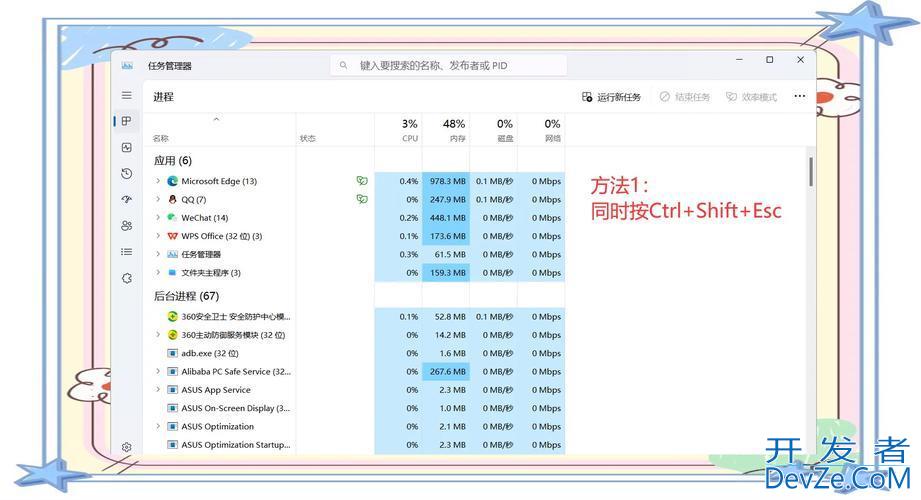The image size is (921, 500).
Task: Expand the 360主动防御服务模块 group
Action: (157, 335)
